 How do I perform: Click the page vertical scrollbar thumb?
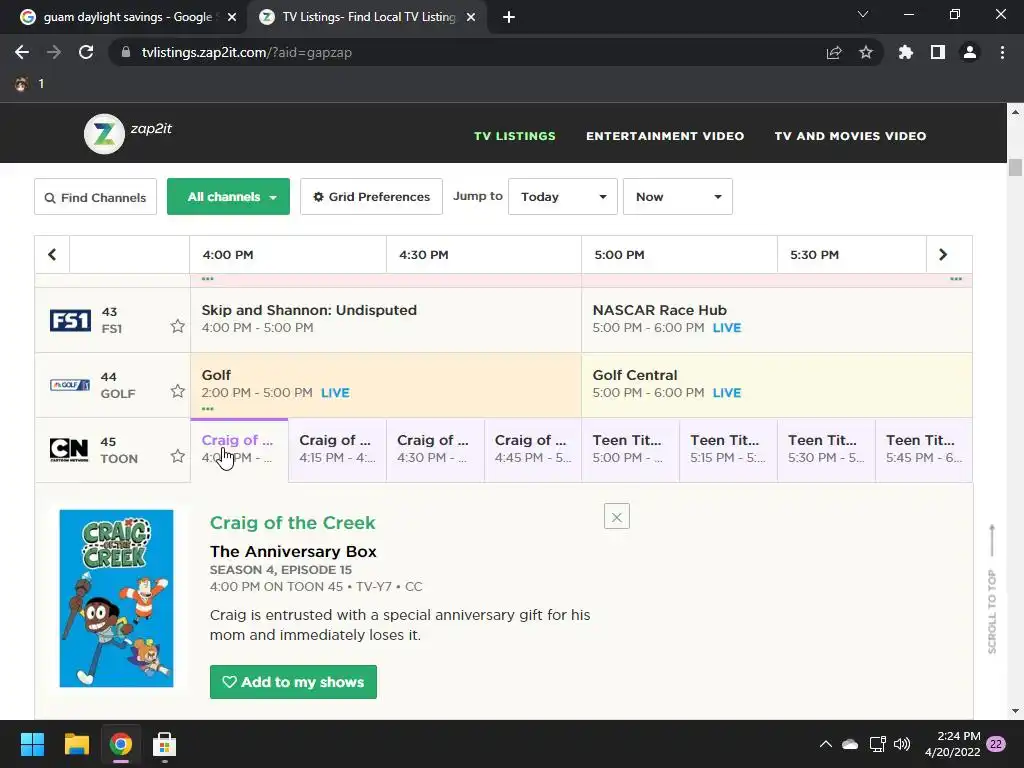[x=1015, y=167]
